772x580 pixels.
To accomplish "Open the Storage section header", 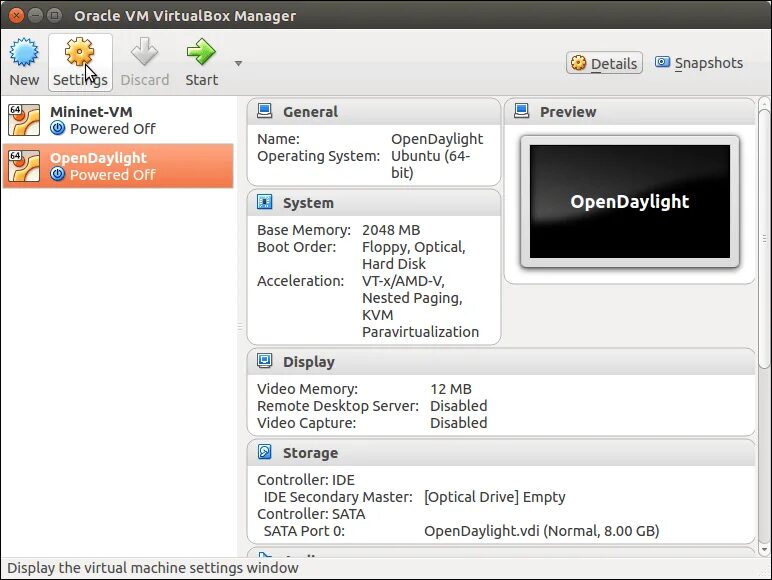I will coord(501,453).
